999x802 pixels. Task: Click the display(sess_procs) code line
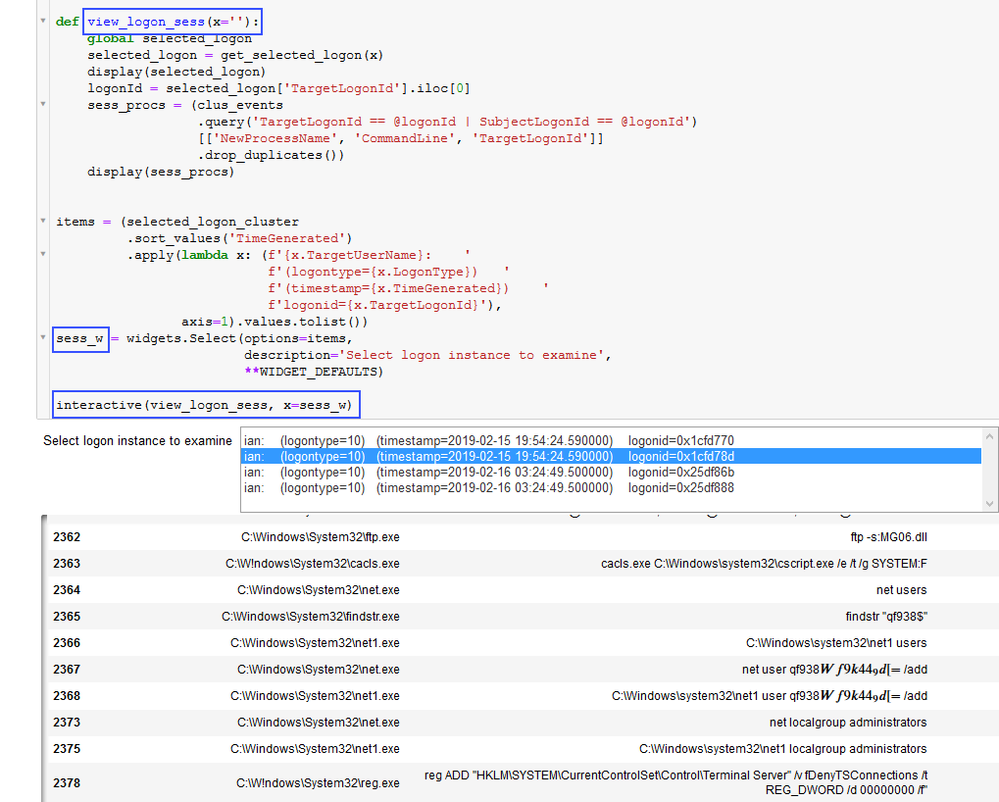(x=161, y=172)
